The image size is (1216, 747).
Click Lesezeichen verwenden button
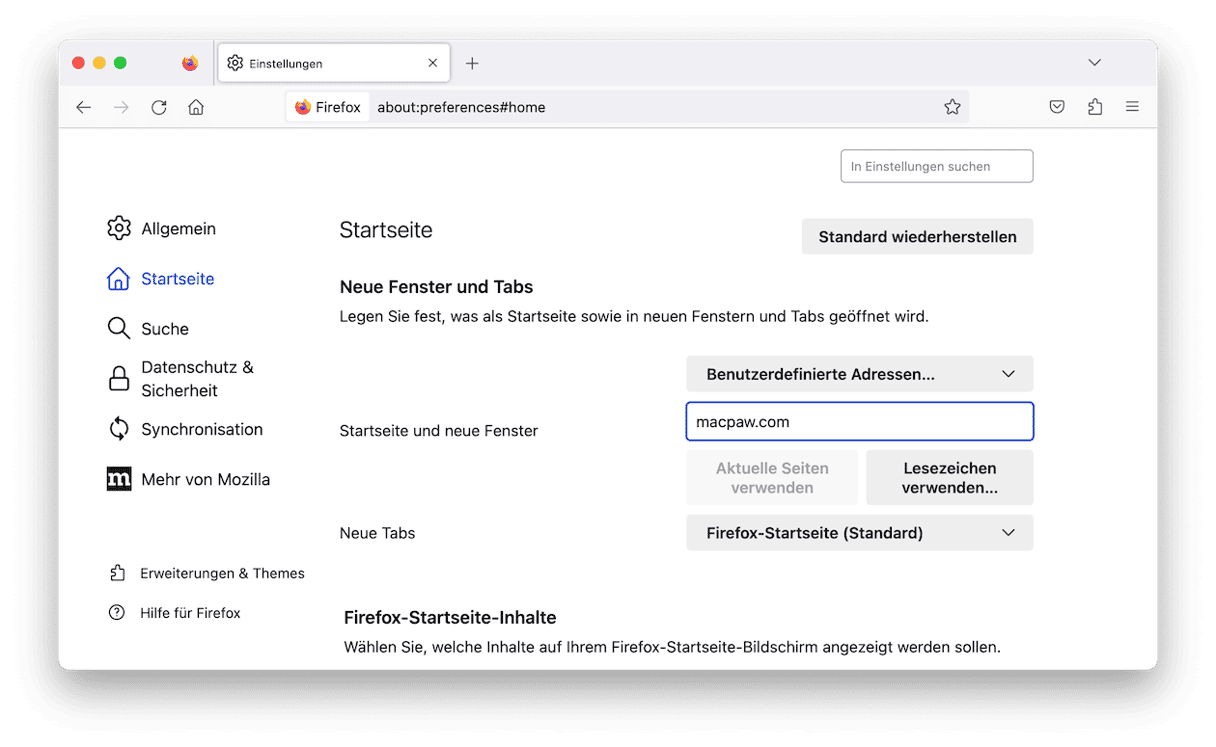950,478
